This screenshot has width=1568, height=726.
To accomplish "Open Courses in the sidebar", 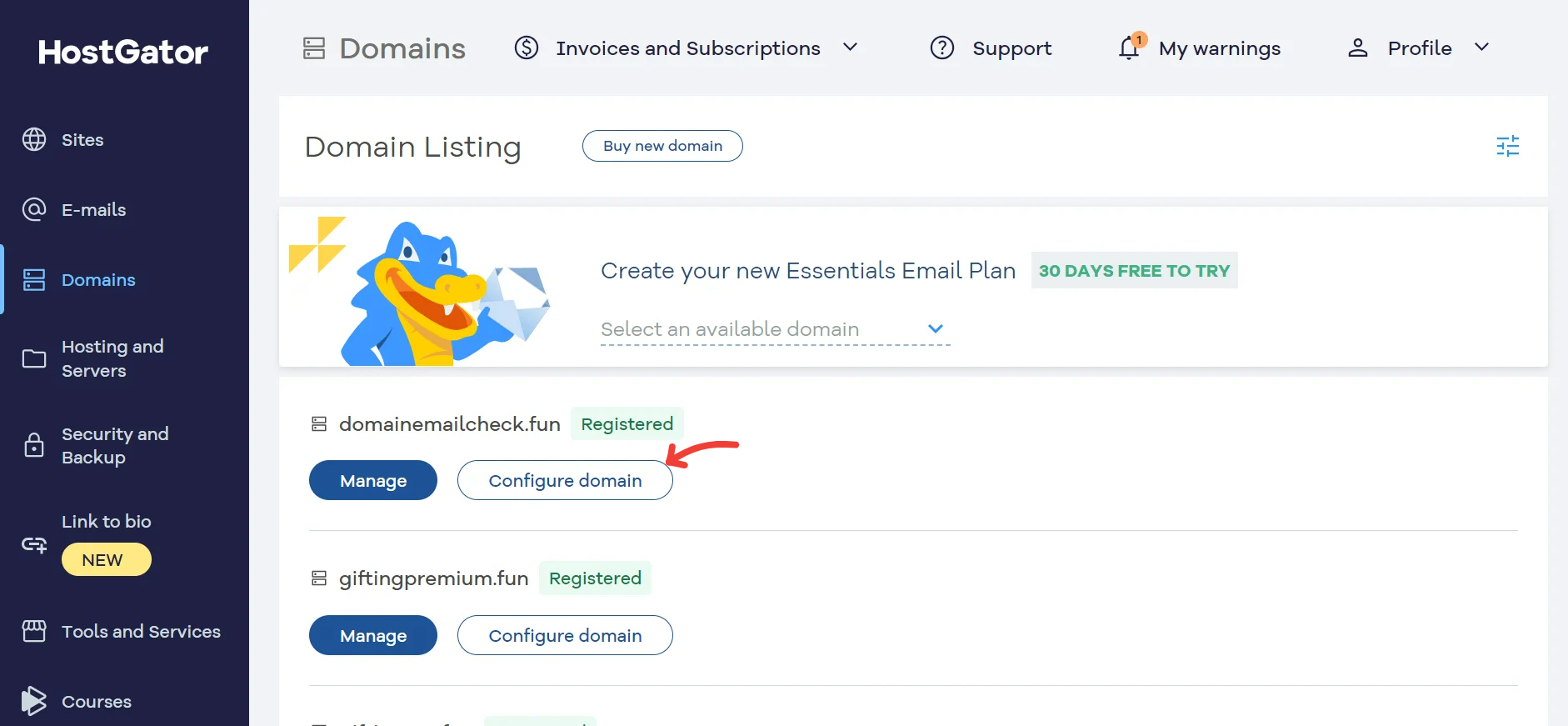I will (x=97, y=702).
